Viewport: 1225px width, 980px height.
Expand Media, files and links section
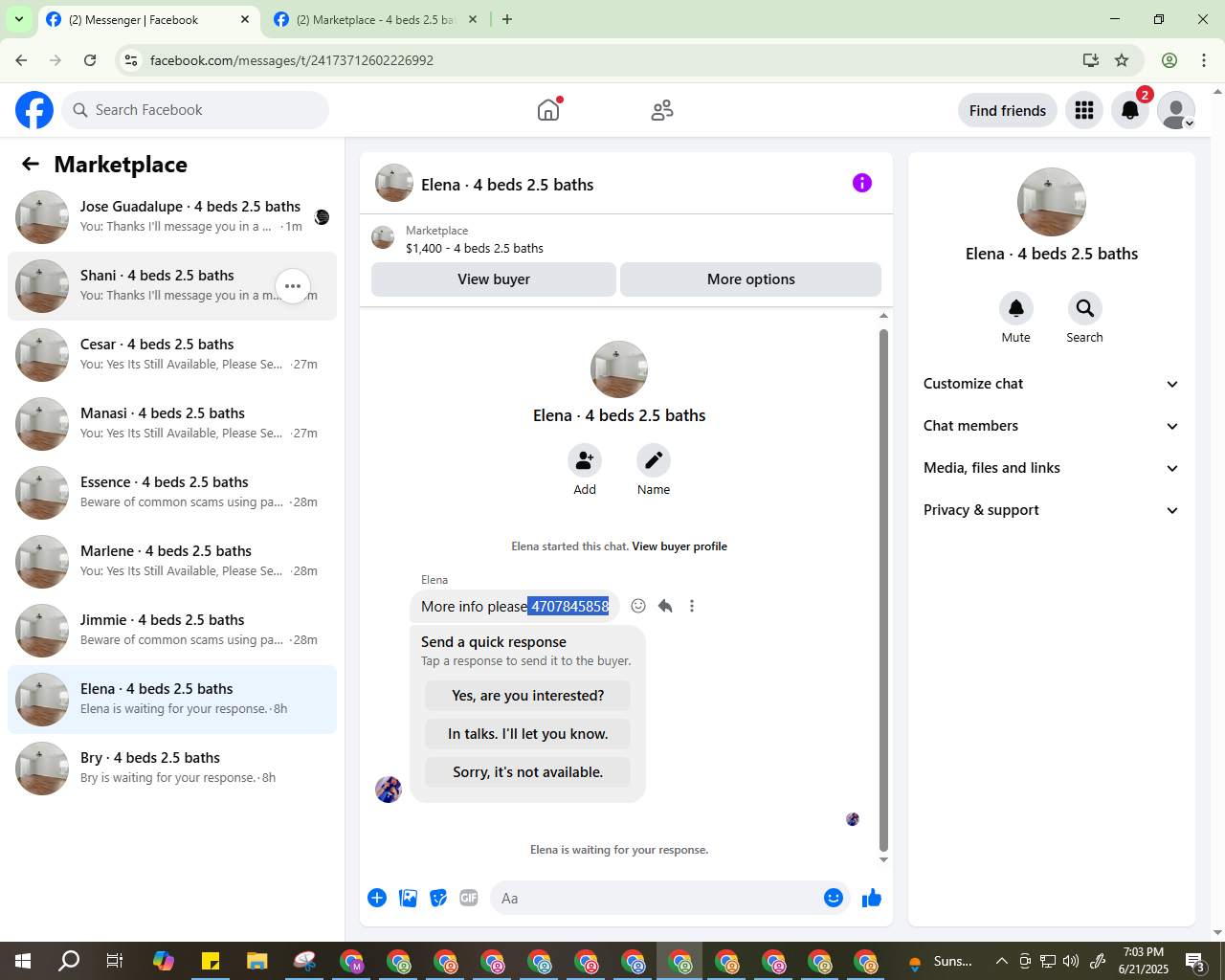(1052, 468)
